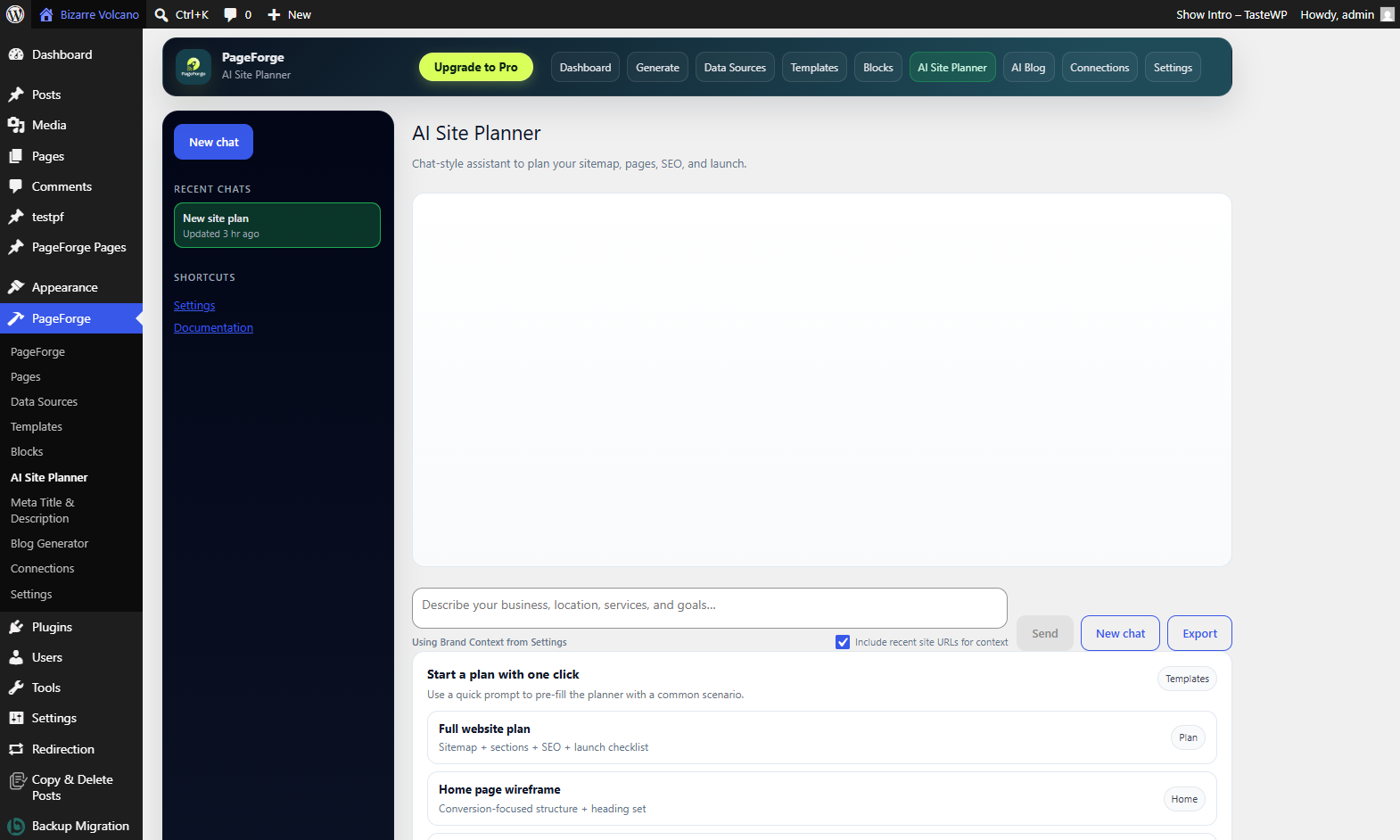Click the Ctrl+K search magnifier icon
This screenshot has height=840, width=1400.
(161, 14)
